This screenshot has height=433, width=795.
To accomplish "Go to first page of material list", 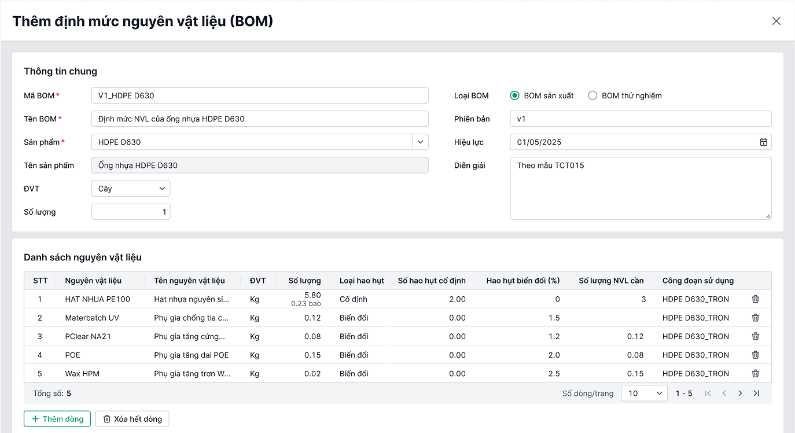I will [x=709, y=394].
